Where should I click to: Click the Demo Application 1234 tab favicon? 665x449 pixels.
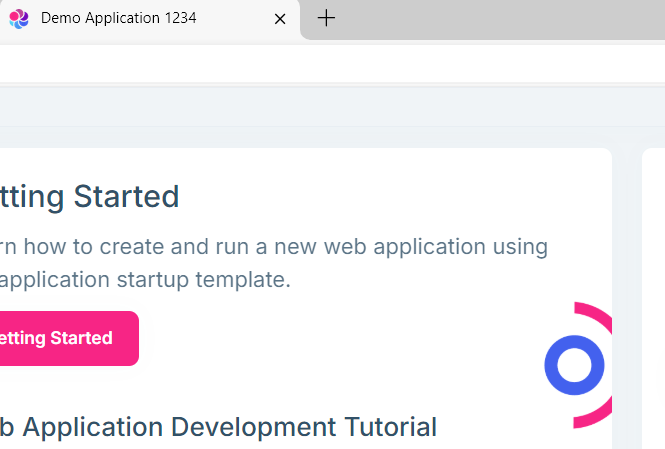(x=19, y=18)
